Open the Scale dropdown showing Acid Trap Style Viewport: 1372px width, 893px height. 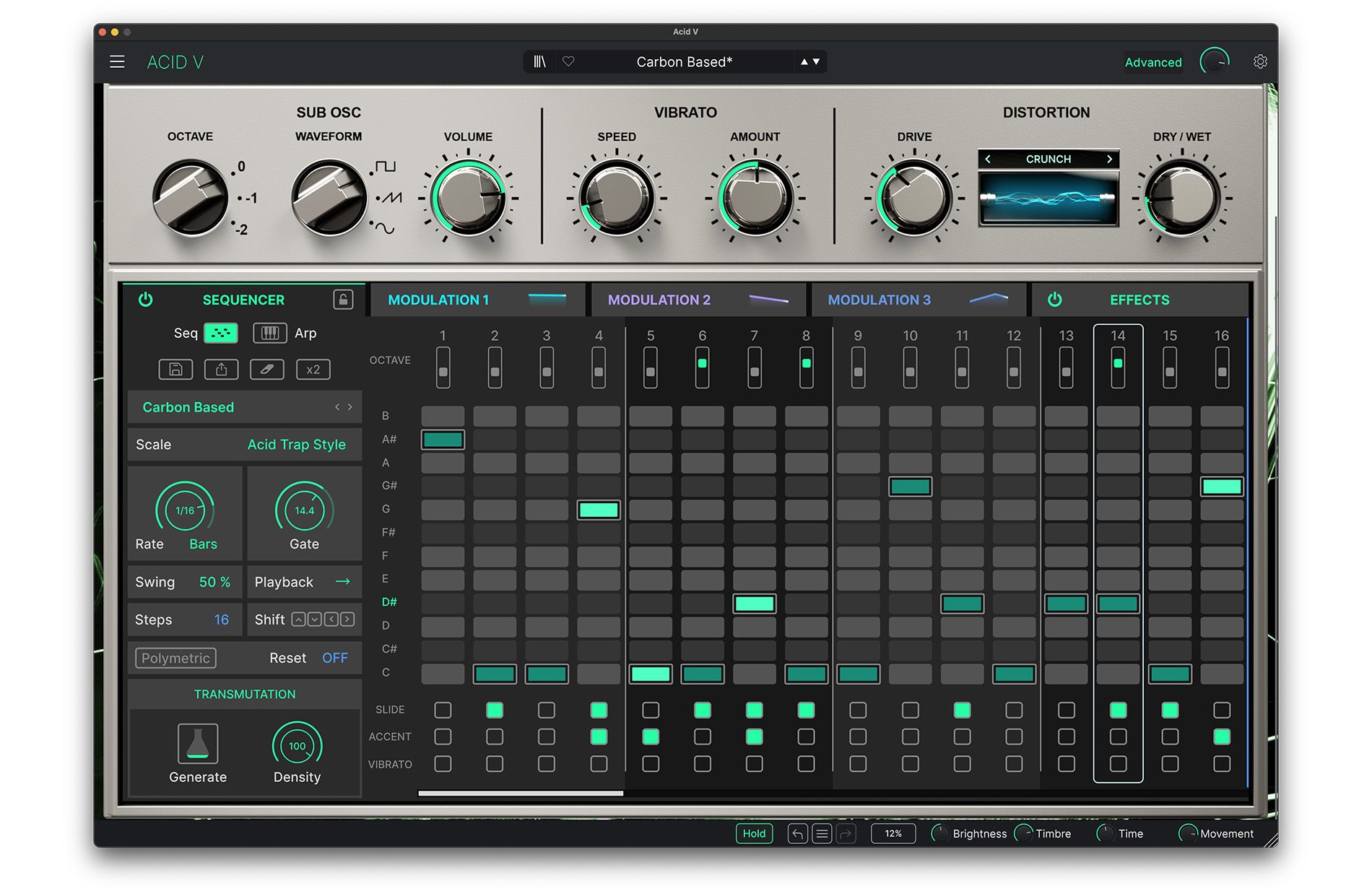click(x=296, y=444)
